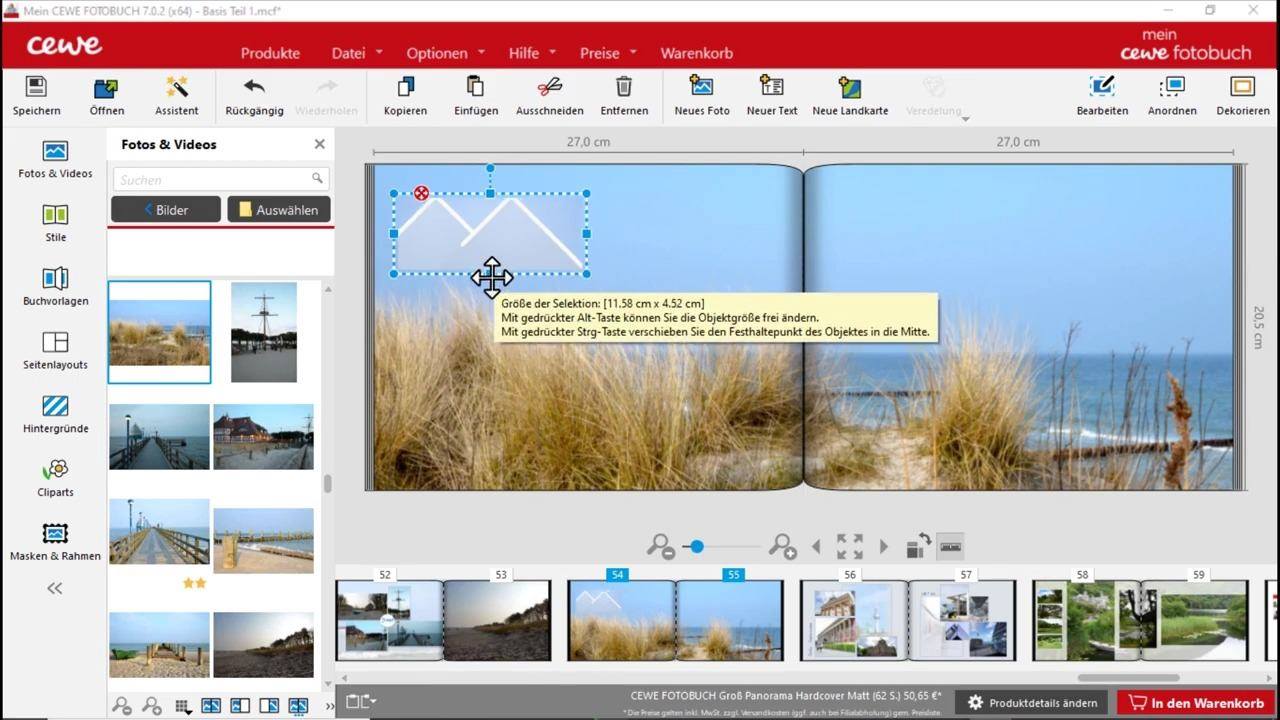Open the thumbnail grid view dropdown
Image resolution: width=1280 pixels, height=720 pixels.
click(183, 706)
